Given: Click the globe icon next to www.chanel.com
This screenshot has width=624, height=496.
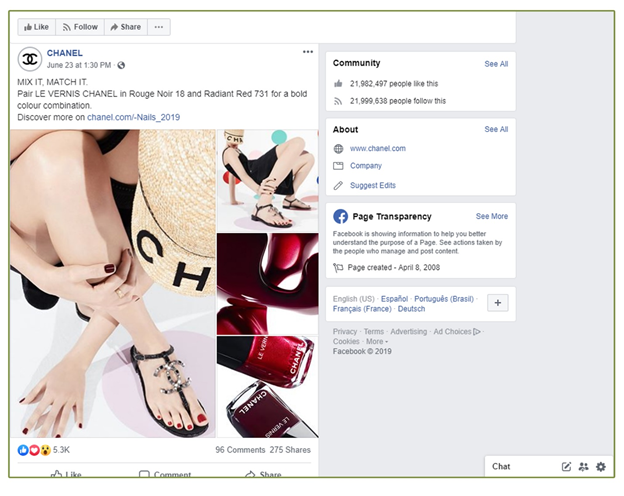Looking at the screenshot, I should point(338,149).
